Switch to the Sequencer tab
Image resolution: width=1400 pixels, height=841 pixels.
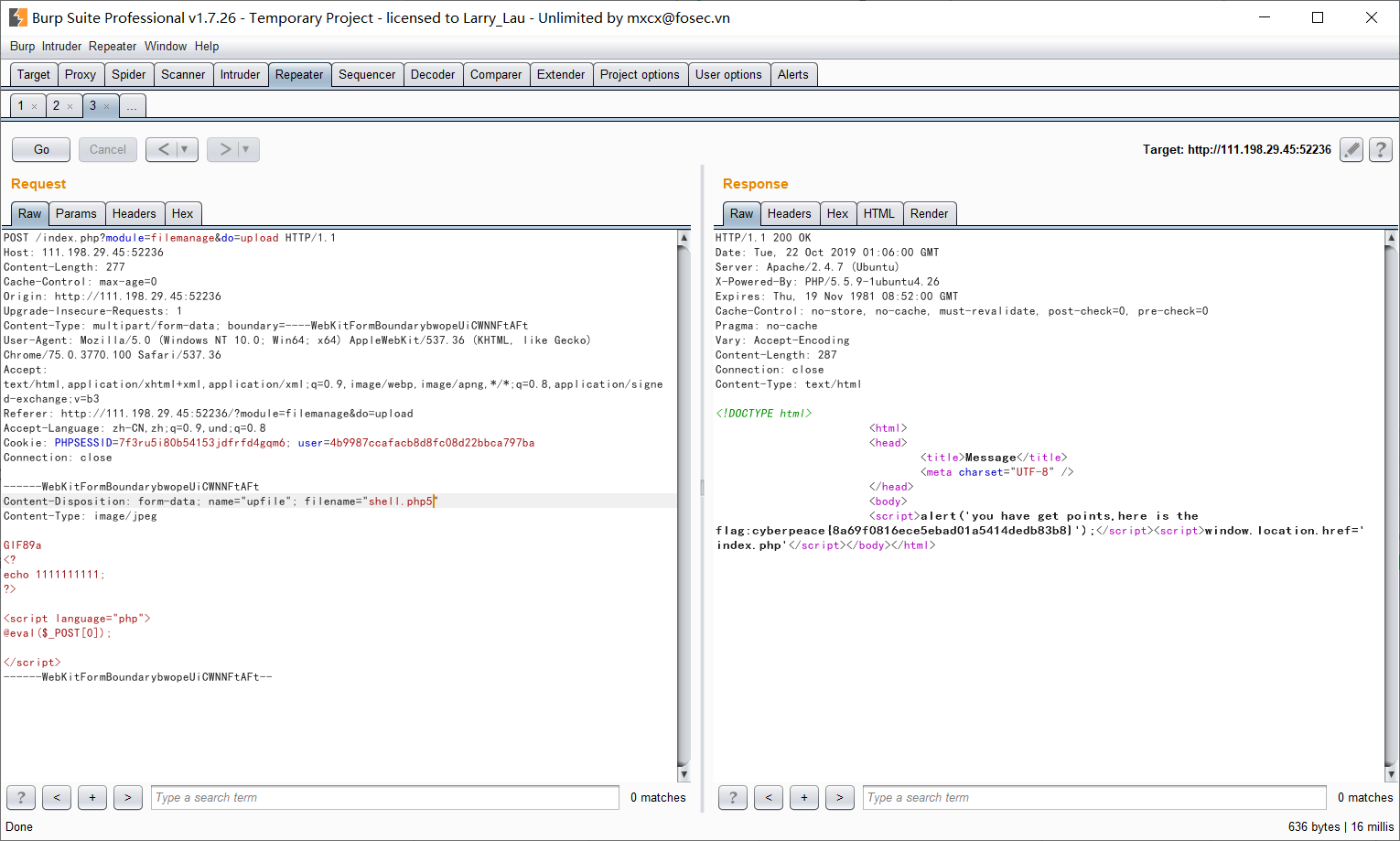[x=367, y=74]
